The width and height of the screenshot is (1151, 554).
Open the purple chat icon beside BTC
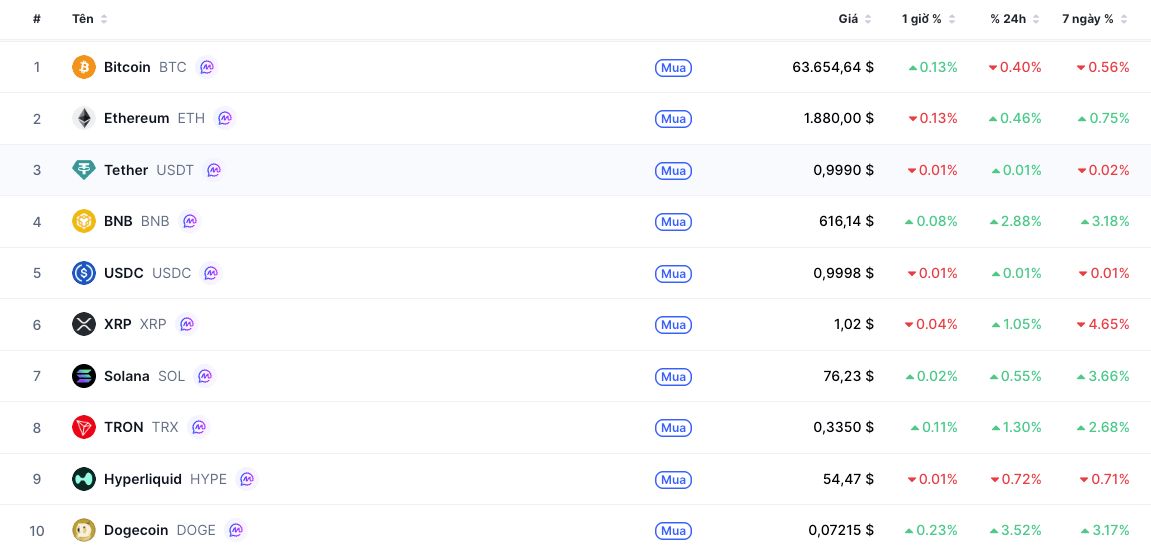tap(207, 67)
